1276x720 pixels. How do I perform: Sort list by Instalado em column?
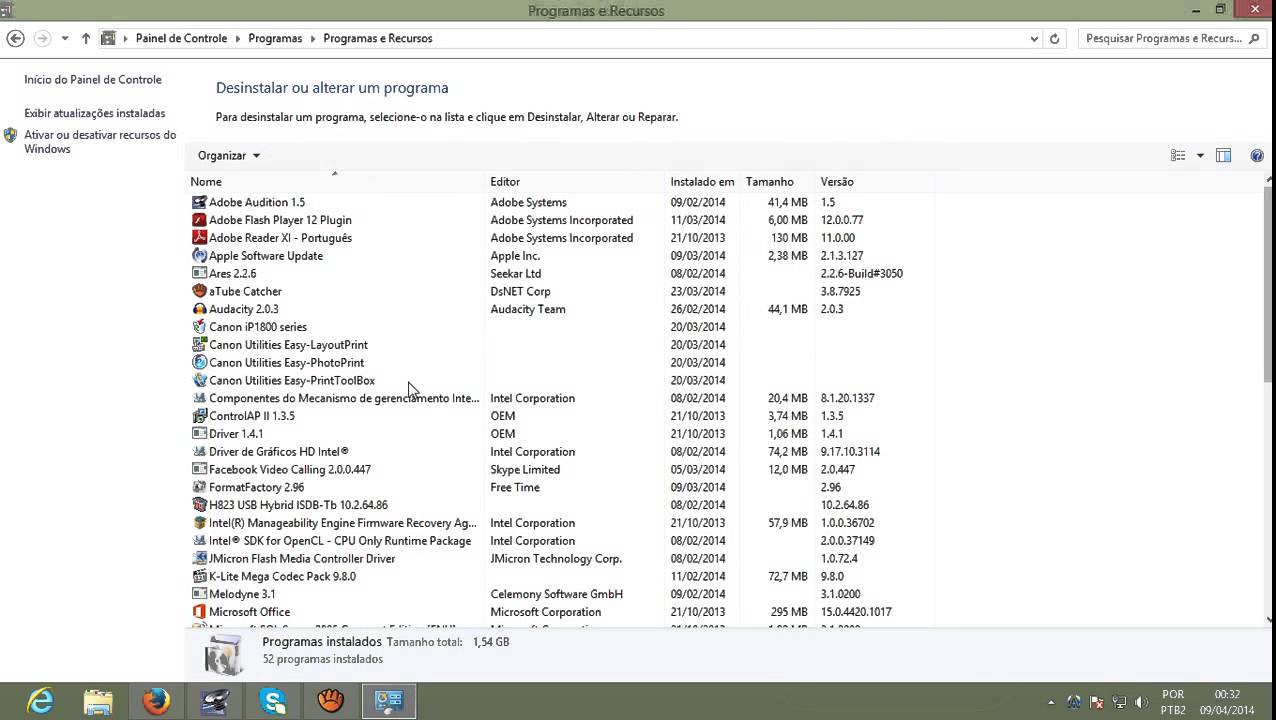pyautogui.click(x=703, y=182)
